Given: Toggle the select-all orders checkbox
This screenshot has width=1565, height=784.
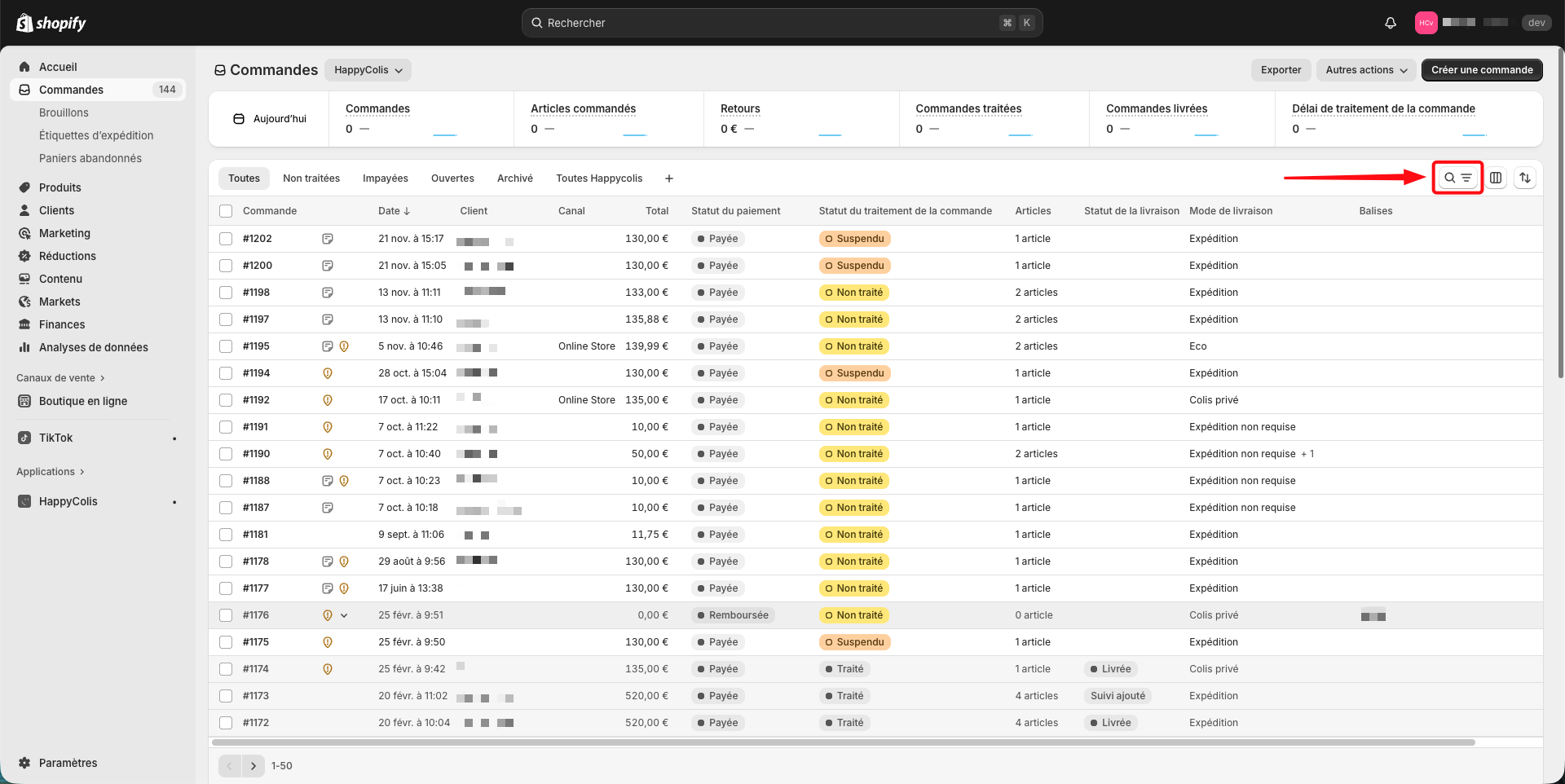Looking at the screenshot, I should [226, 211].
